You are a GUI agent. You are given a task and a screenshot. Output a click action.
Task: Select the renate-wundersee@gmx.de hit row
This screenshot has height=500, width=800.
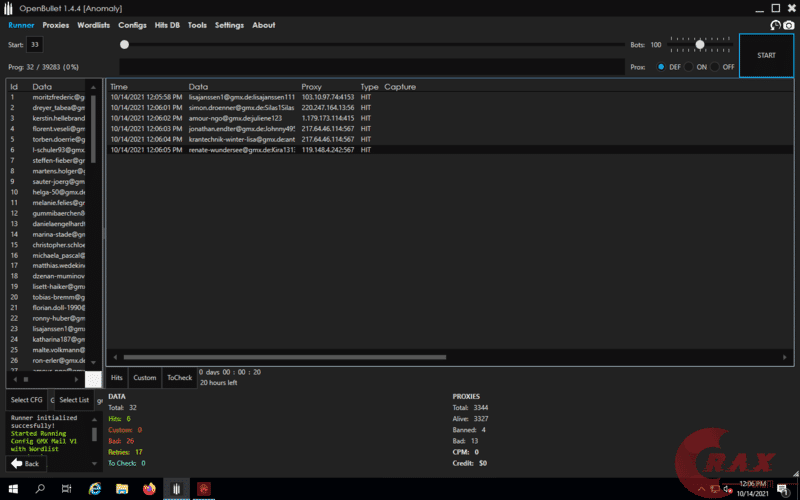pos(449,149)
